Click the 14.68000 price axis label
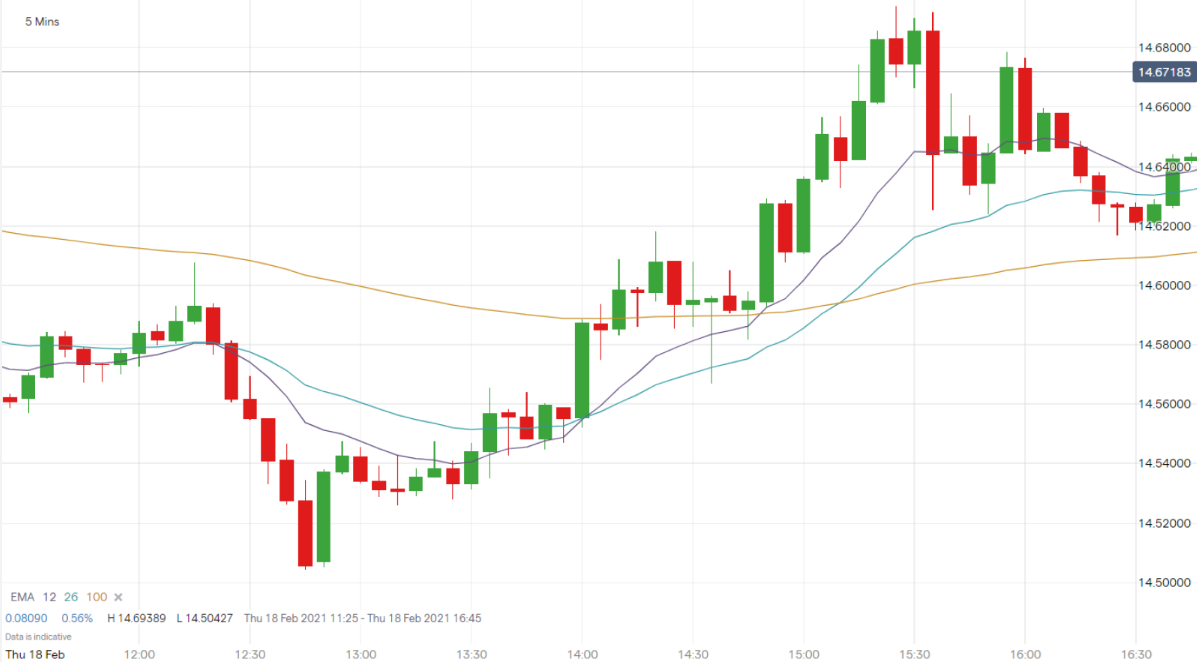Viewport: 1197px width, 662px height. (1164, 47)
